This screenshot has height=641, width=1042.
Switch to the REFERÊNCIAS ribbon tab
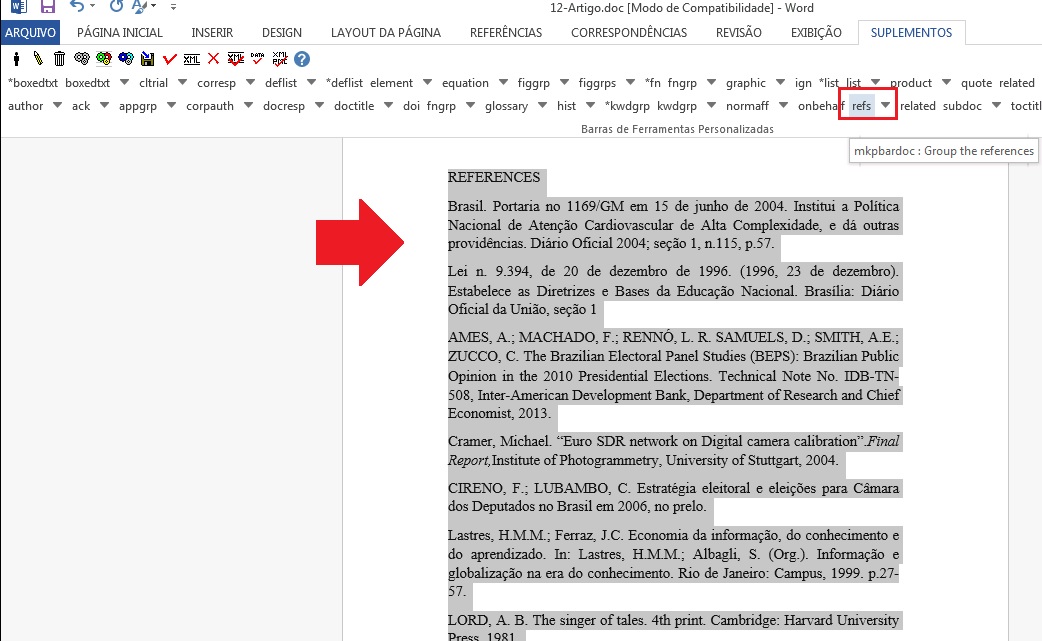click(x=505, y=32)
